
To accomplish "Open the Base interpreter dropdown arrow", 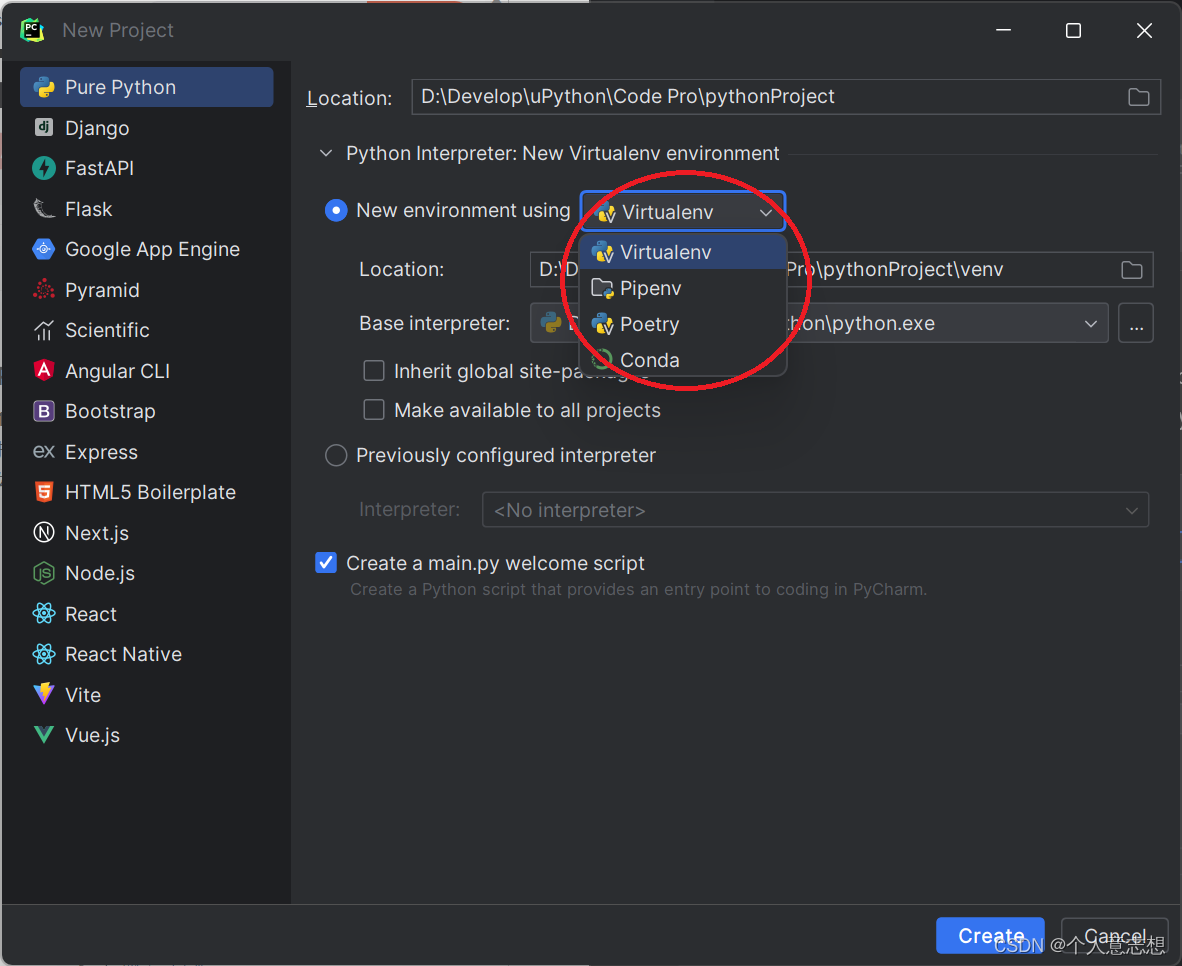I will point(1090,324).
